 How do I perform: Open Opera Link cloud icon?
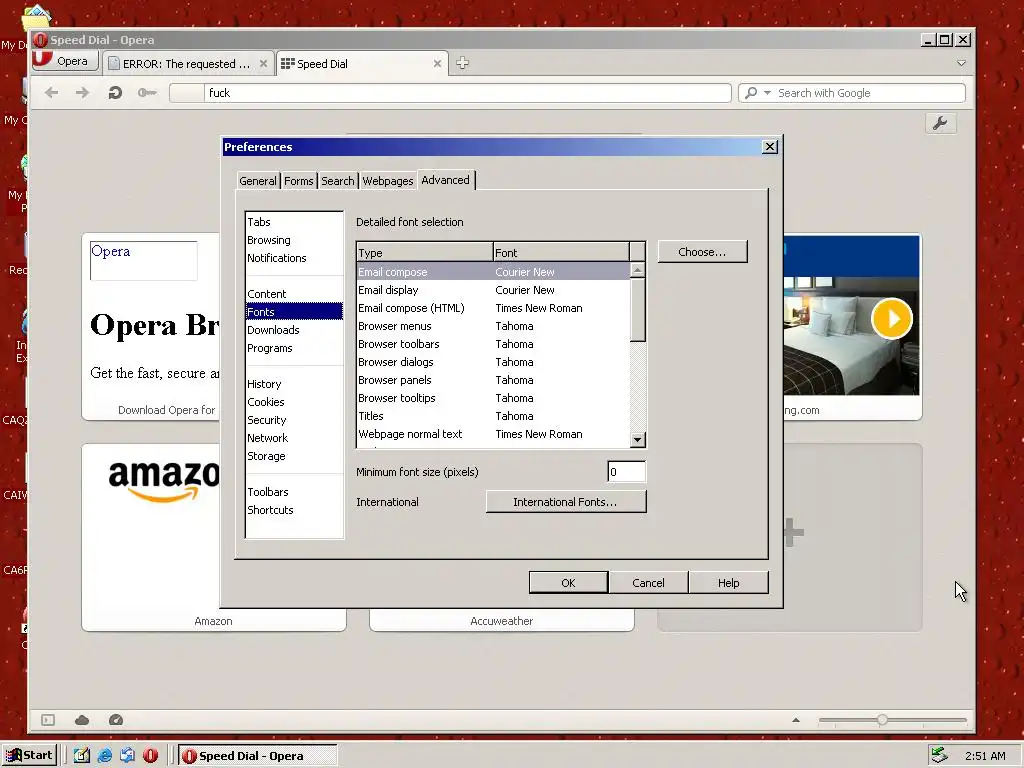[82, 720]
